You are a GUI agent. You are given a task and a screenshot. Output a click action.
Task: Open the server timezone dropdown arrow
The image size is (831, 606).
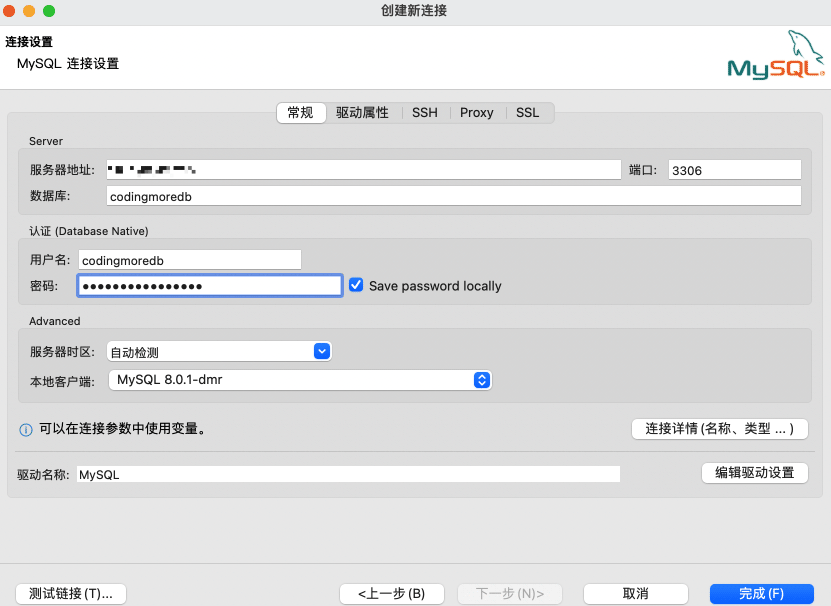click(322, 351)
